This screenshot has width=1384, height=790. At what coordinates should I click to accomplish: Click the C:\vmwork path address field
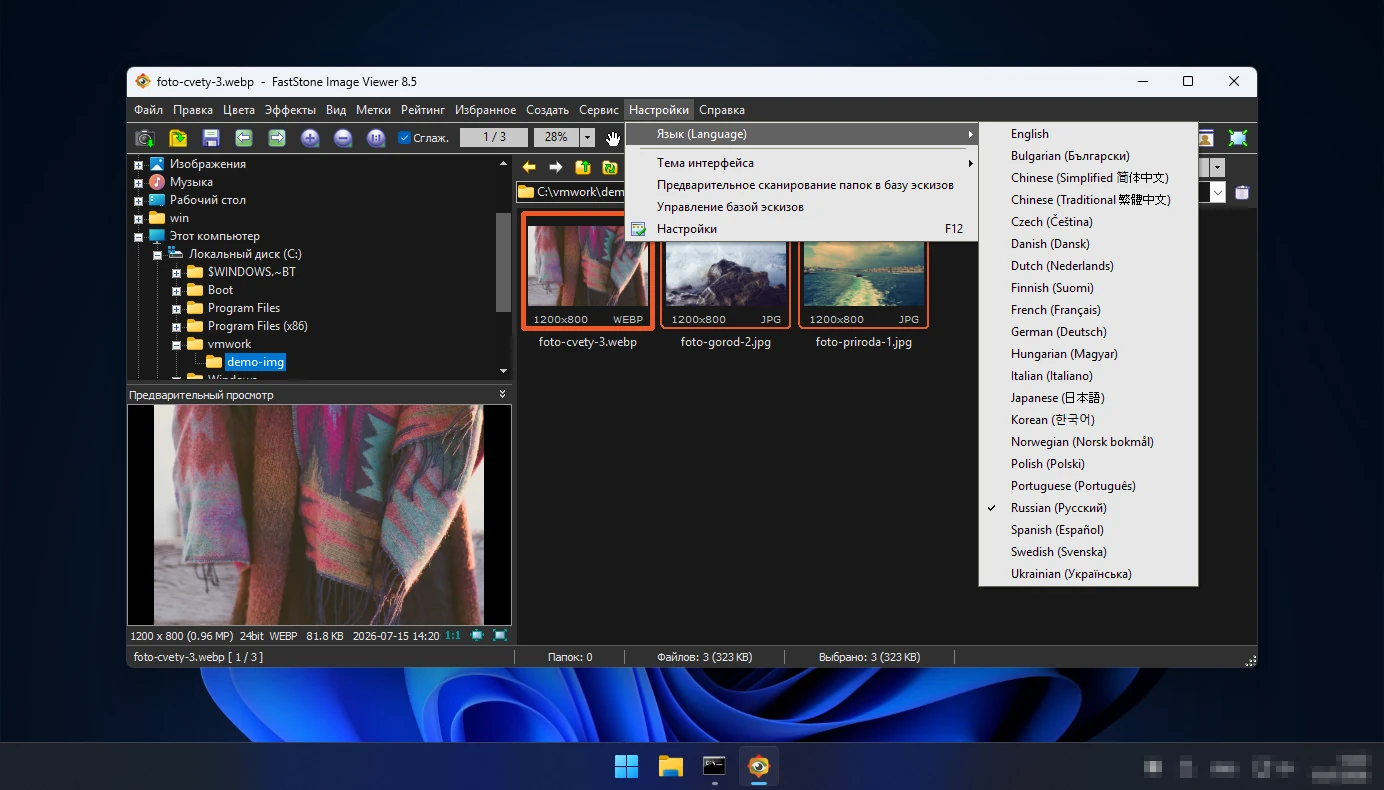(x=571, y=192)
